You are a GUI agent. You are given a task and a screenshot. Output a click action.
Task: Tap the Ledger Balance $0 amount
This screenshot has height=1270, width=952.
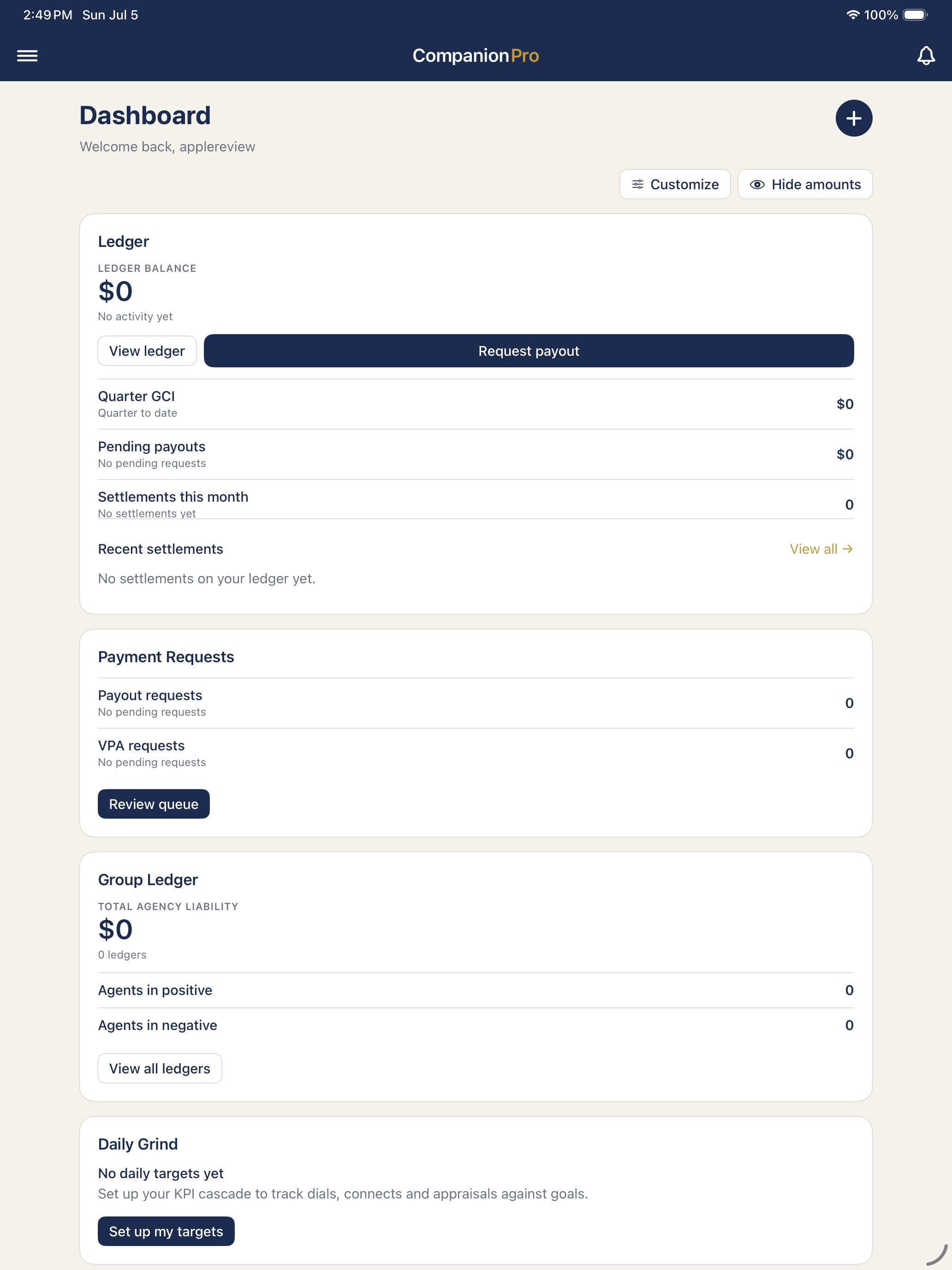[115, 291]
